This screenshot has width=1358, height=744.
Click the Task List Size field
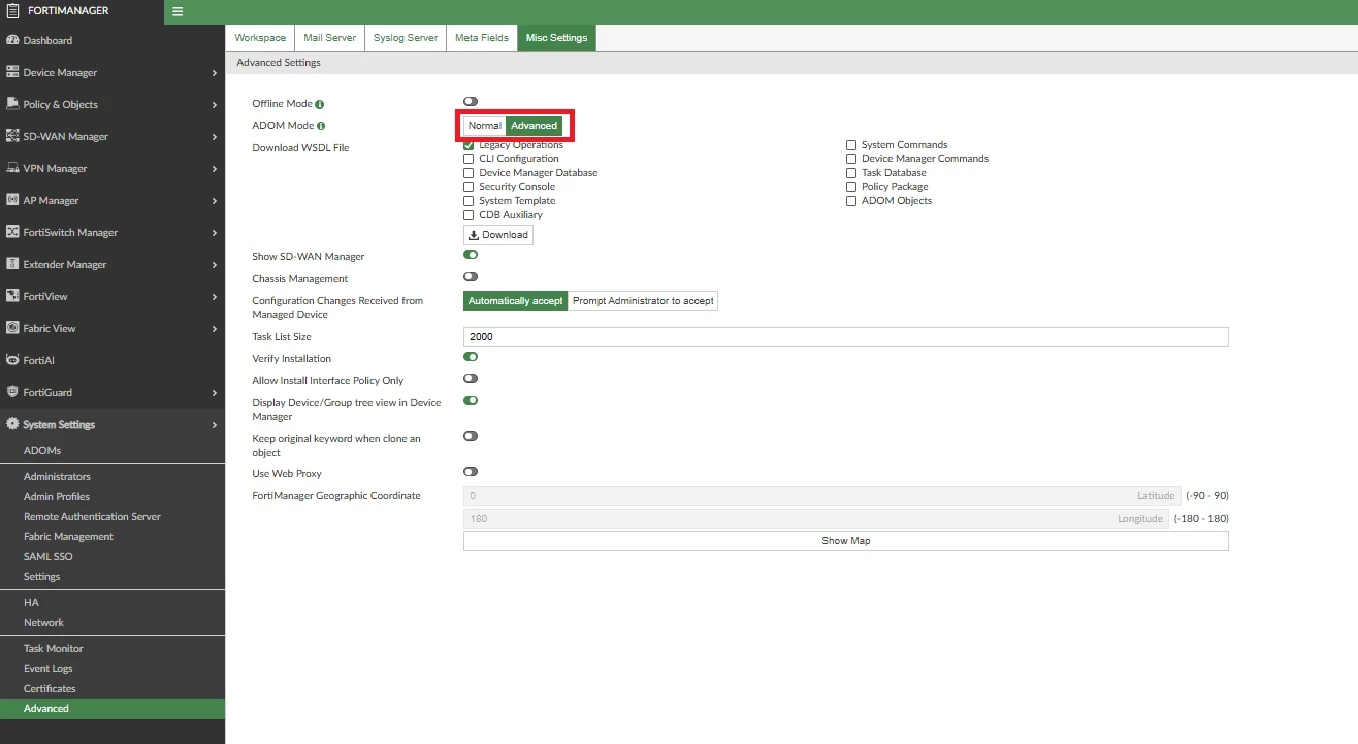(x=845, y=337)
